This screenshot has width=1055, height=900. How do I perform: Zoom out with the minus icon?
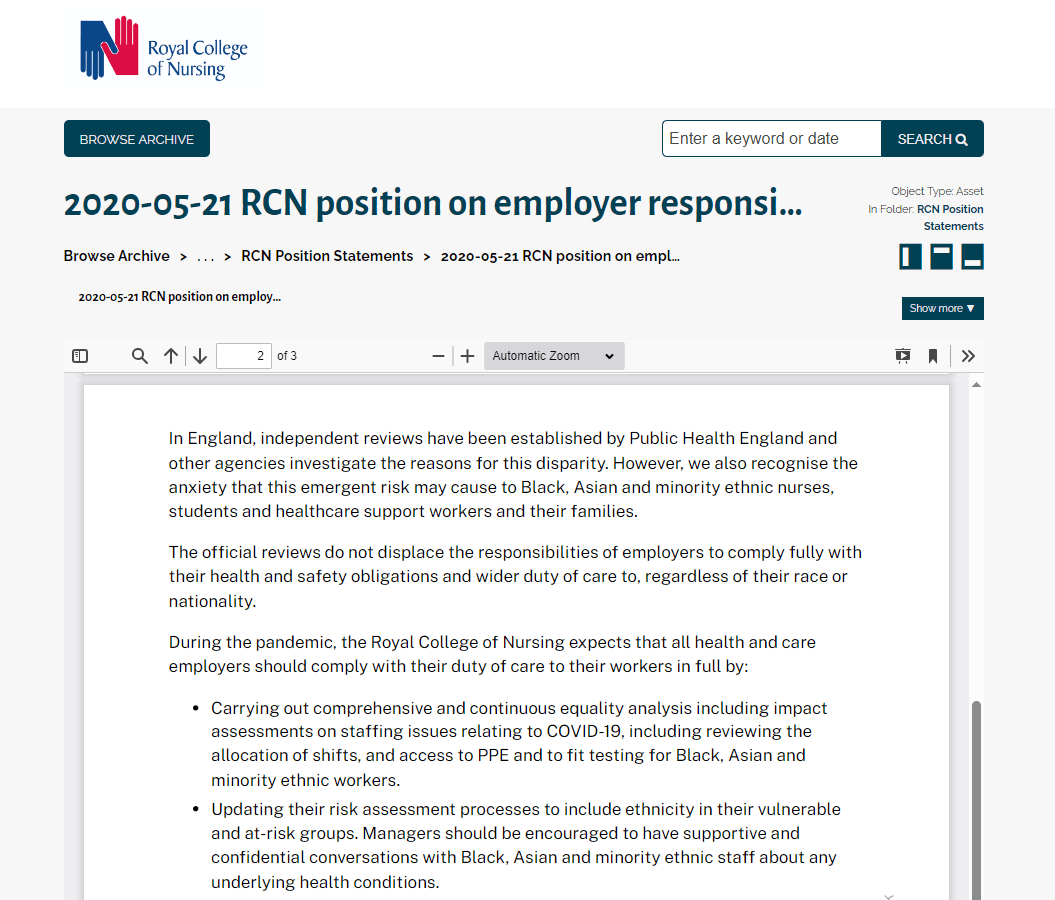coord(438,356)
